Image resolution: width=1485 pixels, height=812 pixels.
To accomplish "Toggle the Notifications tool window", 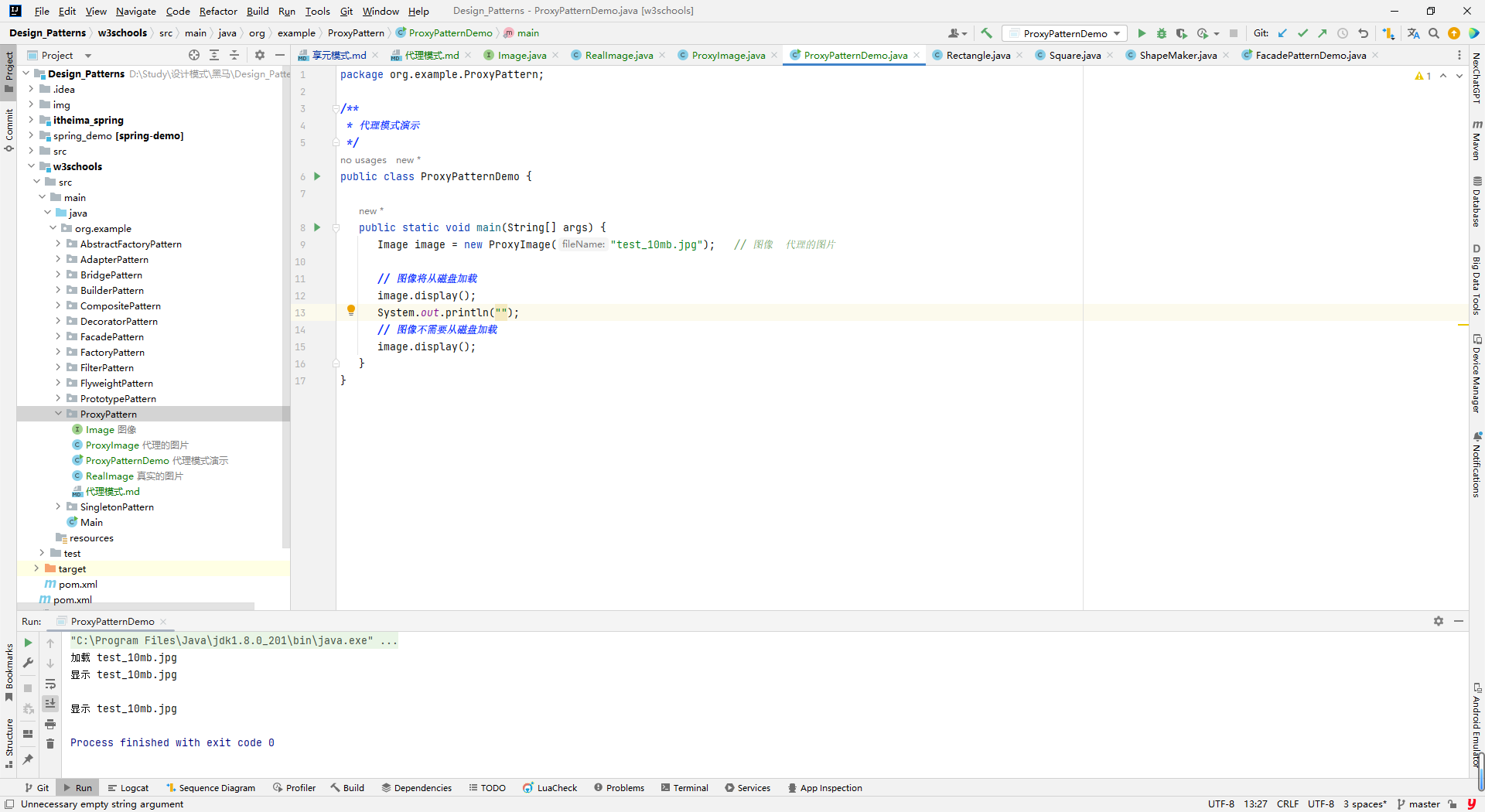I will tap(1476, 464).
